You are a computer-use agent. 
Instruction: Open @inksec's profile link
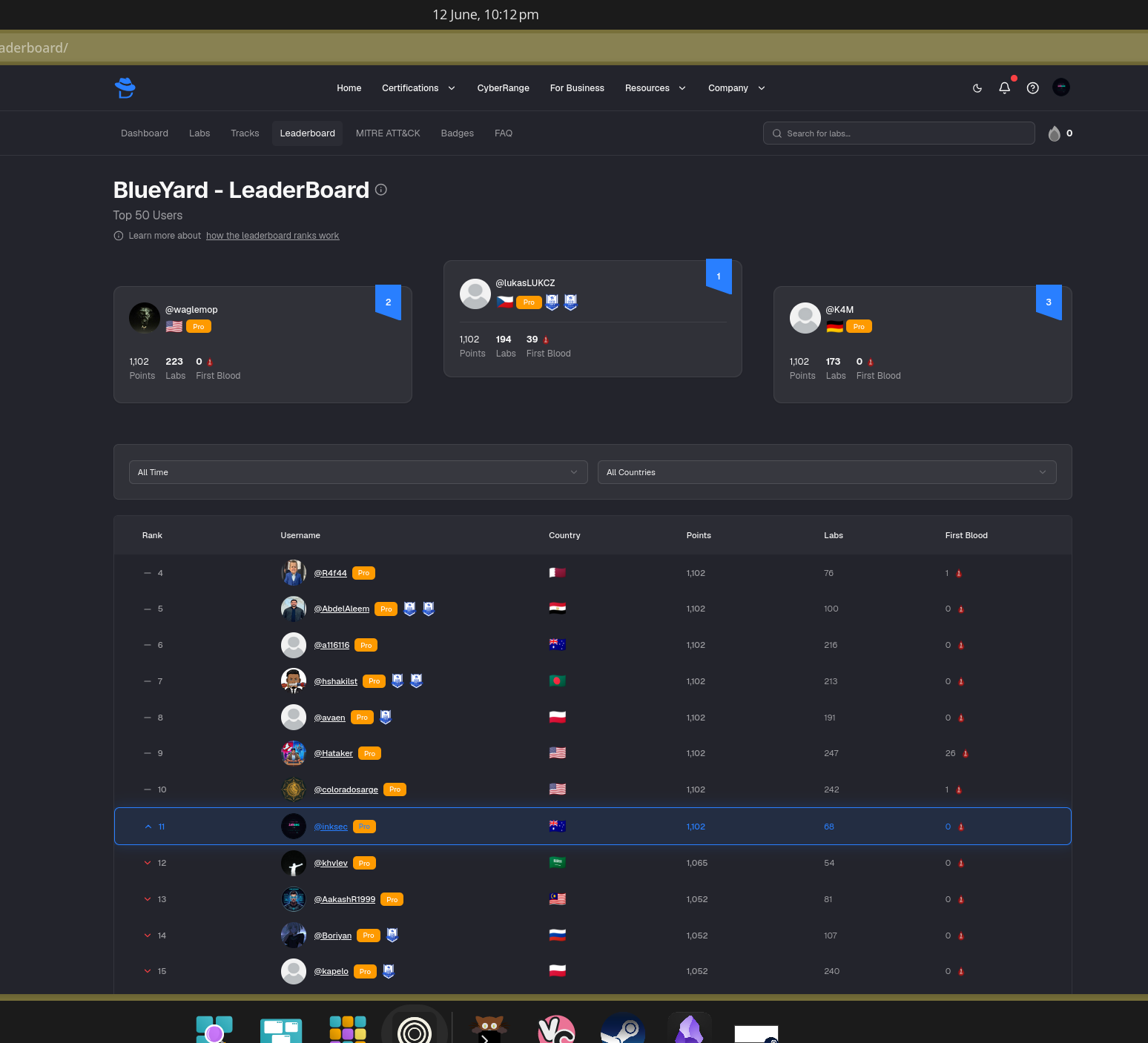[x=331, y=827]
